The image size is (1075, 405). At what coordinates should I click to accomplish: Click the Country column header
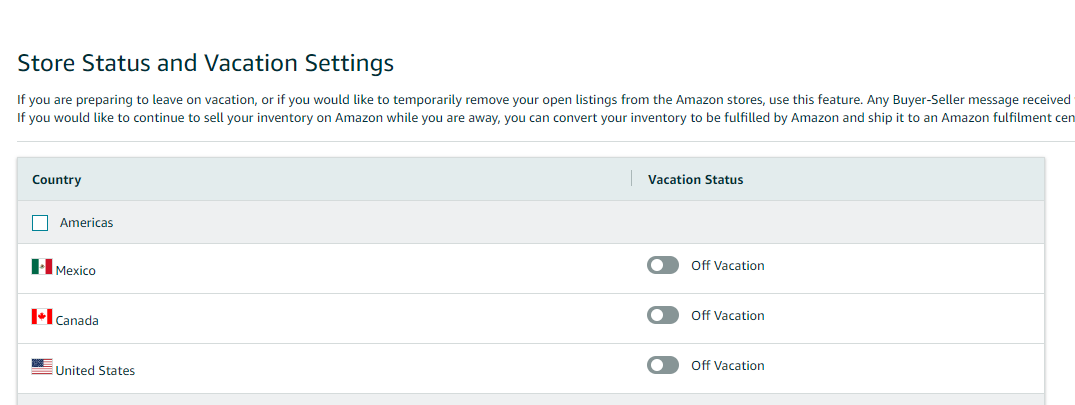pyautogui.click(x=57, y=180)
